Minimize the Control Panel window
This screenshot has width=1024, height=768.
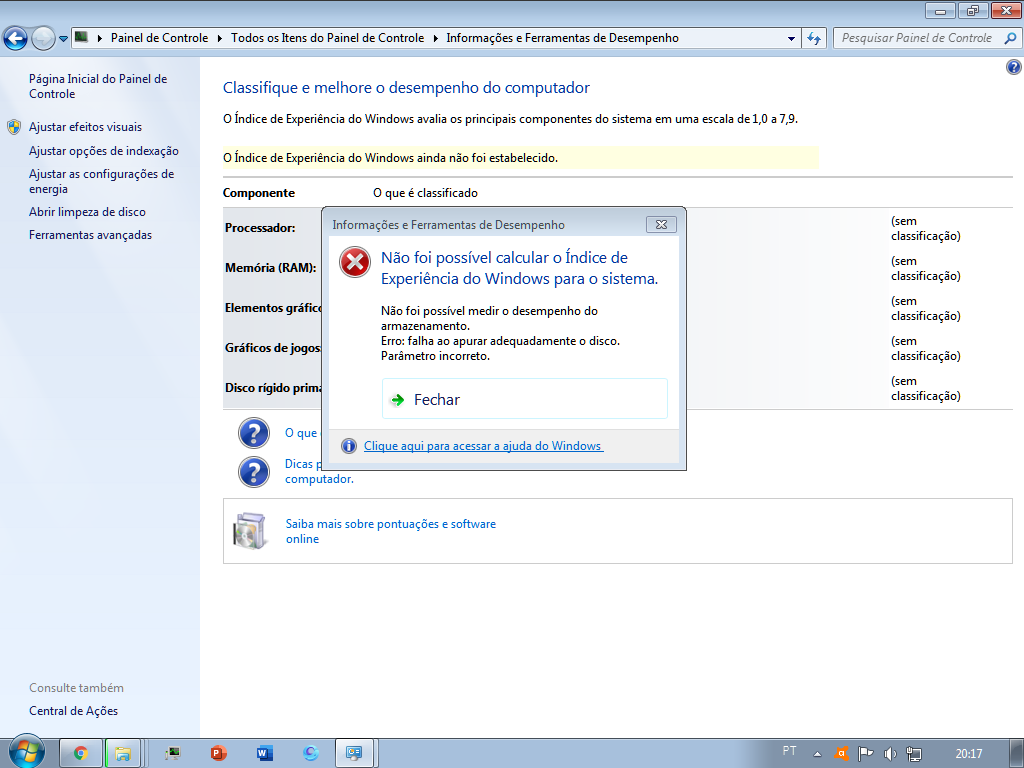click(940, 10)
